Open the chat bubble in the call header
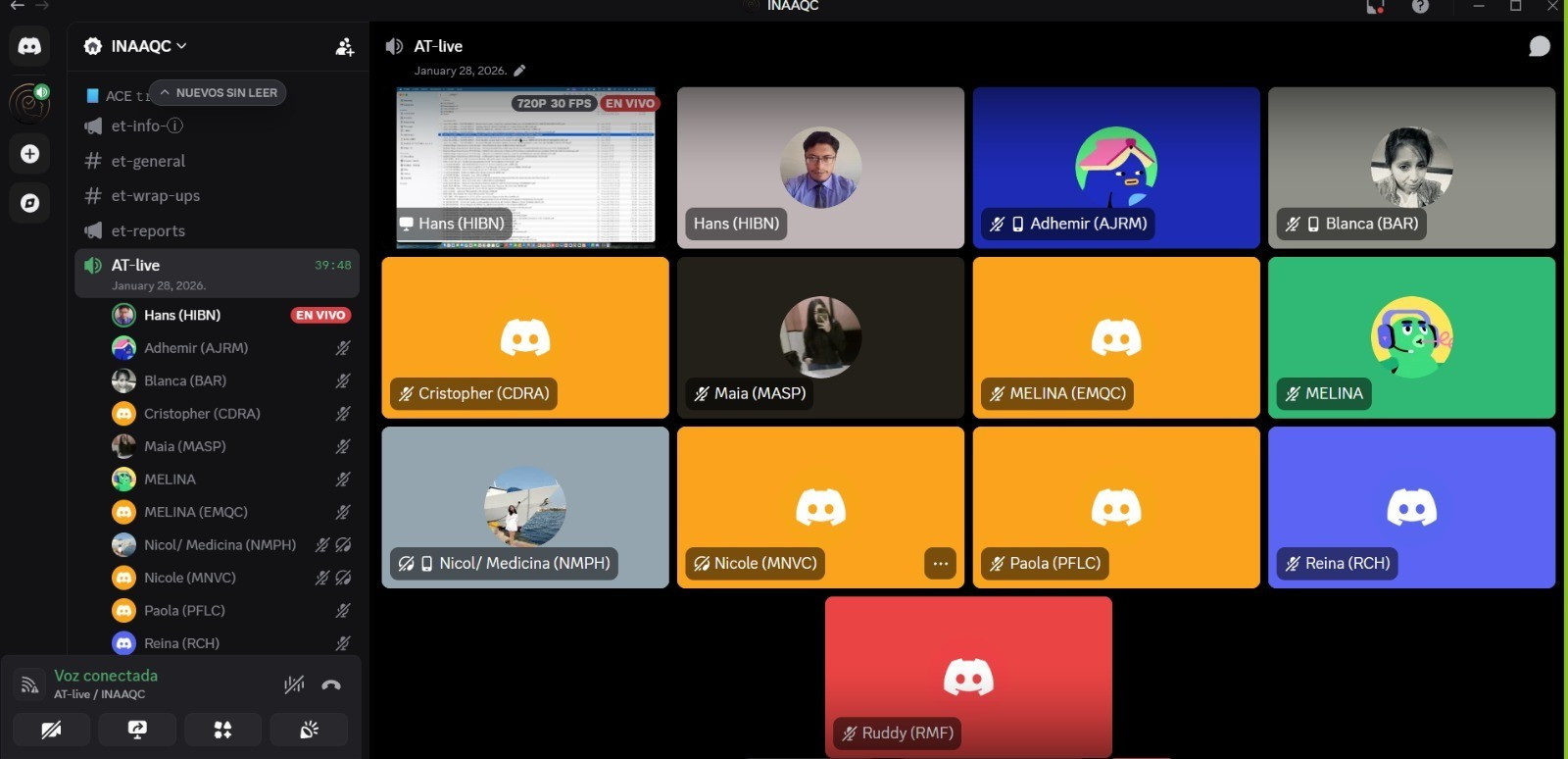Image resolution: width=1568 pixels, height=759 pixels. click(1539, 47)
